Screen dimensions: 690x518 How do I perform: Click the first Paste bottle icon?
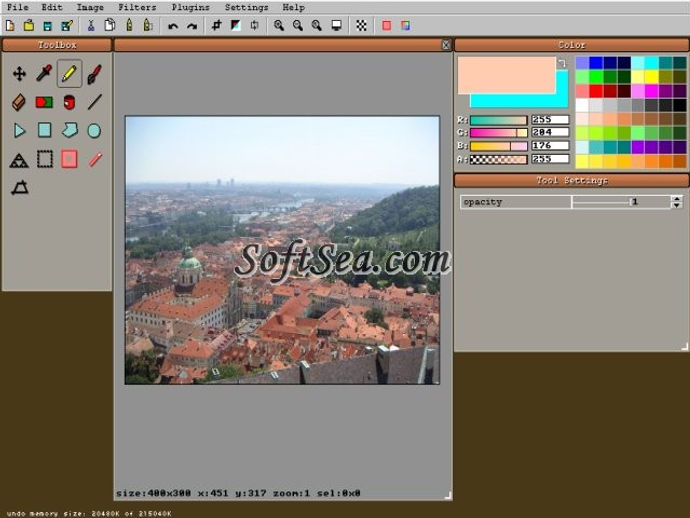[129, 25]
